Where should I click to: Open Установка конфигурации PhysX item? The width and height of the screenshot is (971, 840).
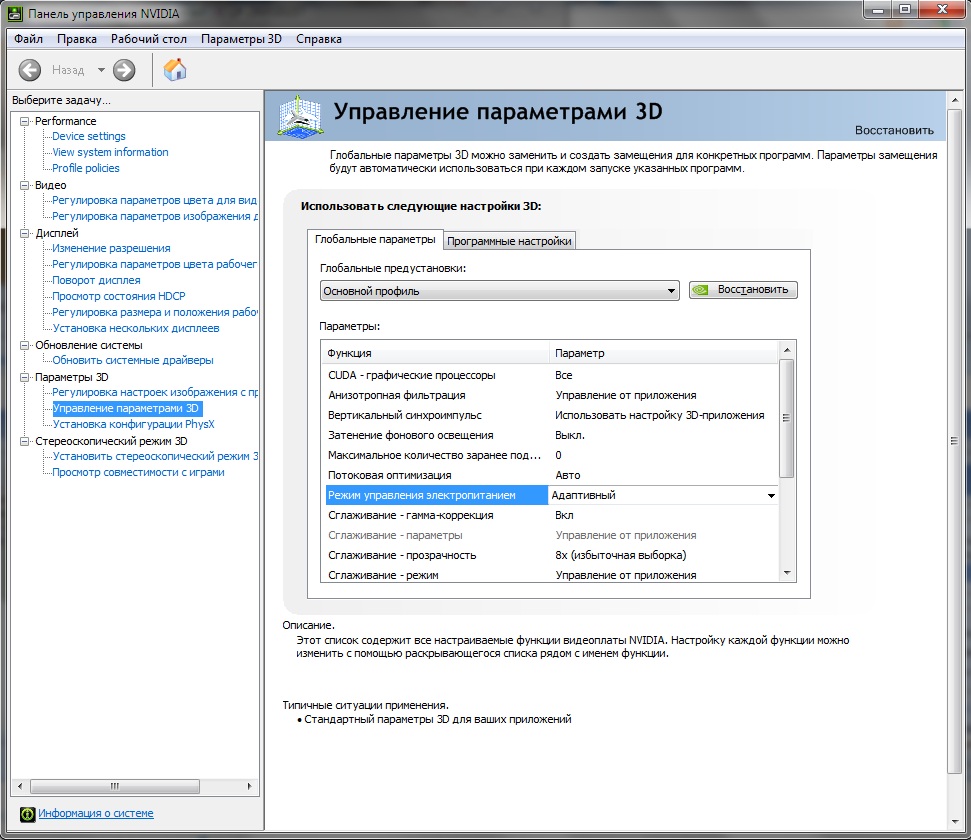(x=133, y=424)
